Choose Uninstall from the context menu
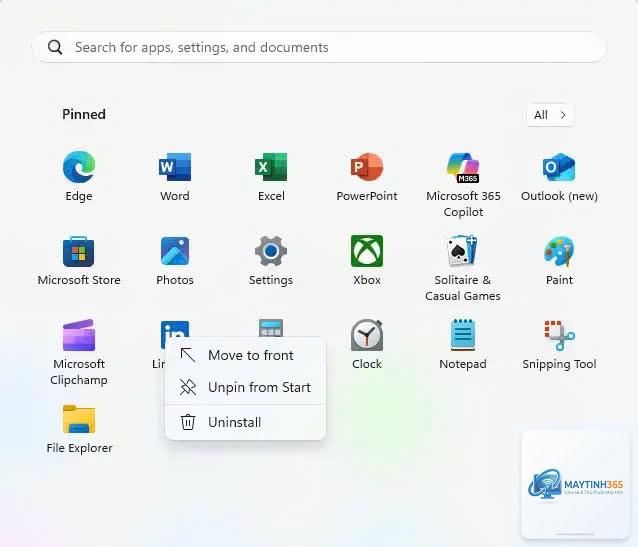 (246, 422)
